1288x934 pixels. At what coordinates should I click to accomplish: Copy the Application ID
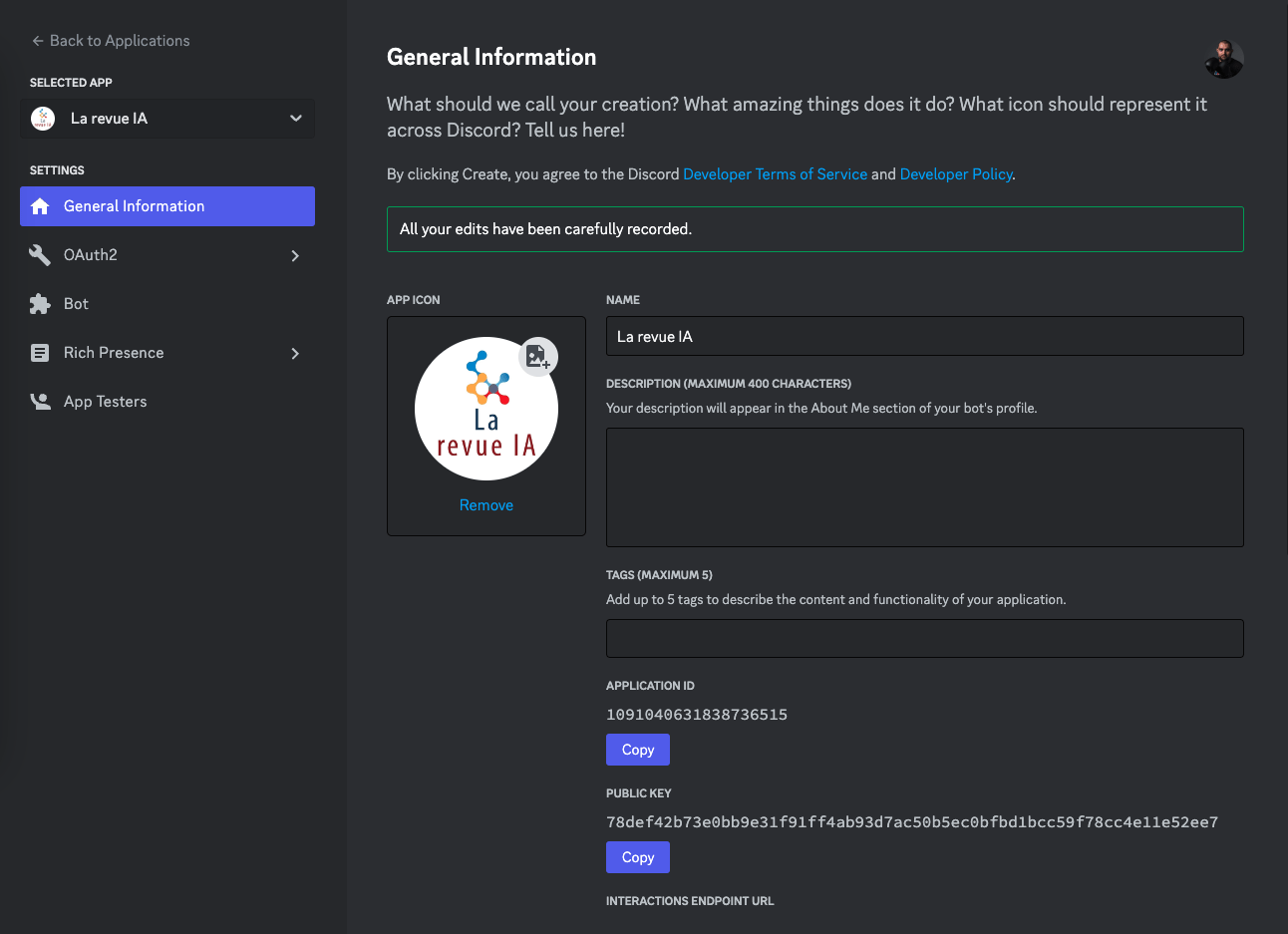coord(637,749)
